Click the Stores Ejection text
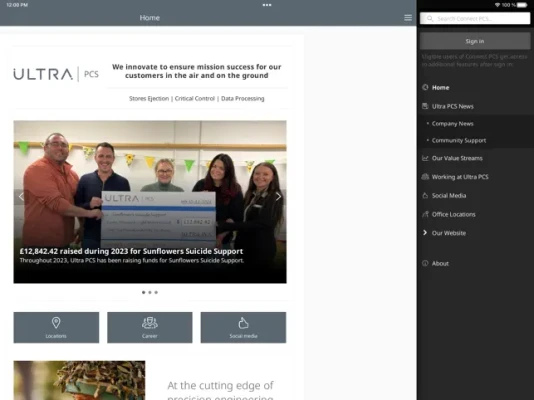The width and height of the screenshot is (534, 400). pyautogui.click(x=149, y=98)
